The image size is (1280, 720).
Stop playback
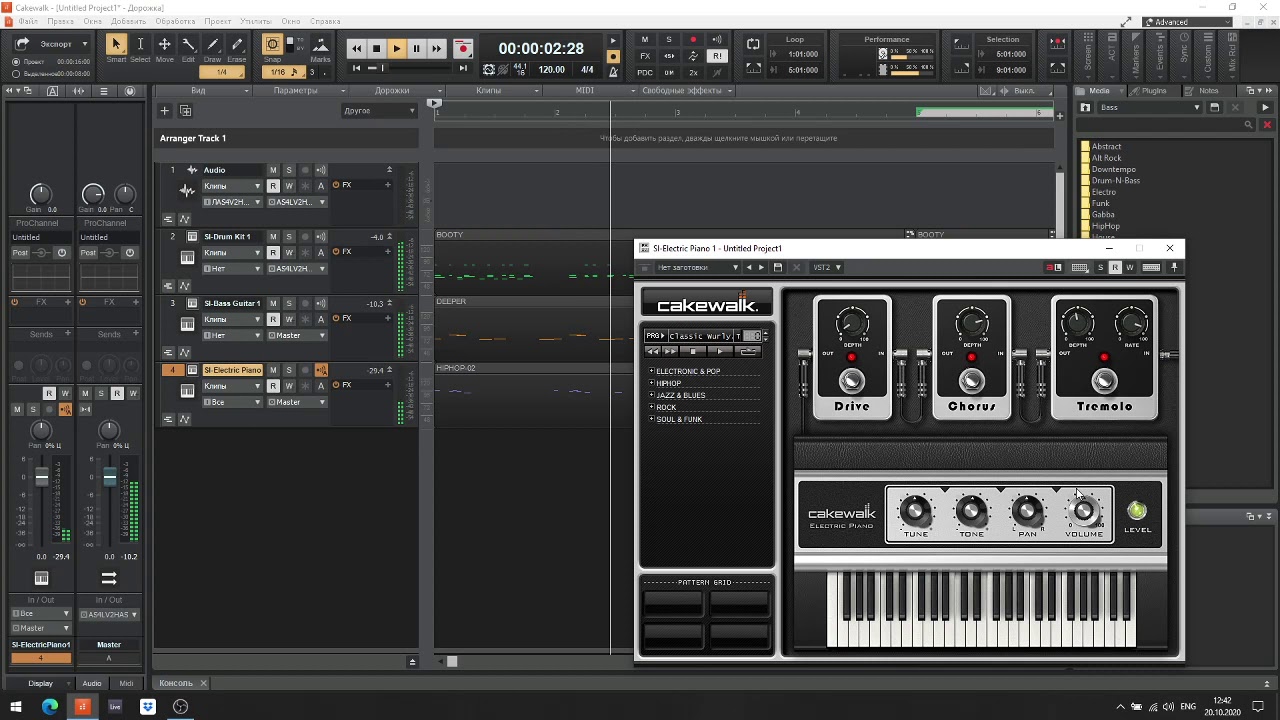pyautogui.click(x=376, y=48)
